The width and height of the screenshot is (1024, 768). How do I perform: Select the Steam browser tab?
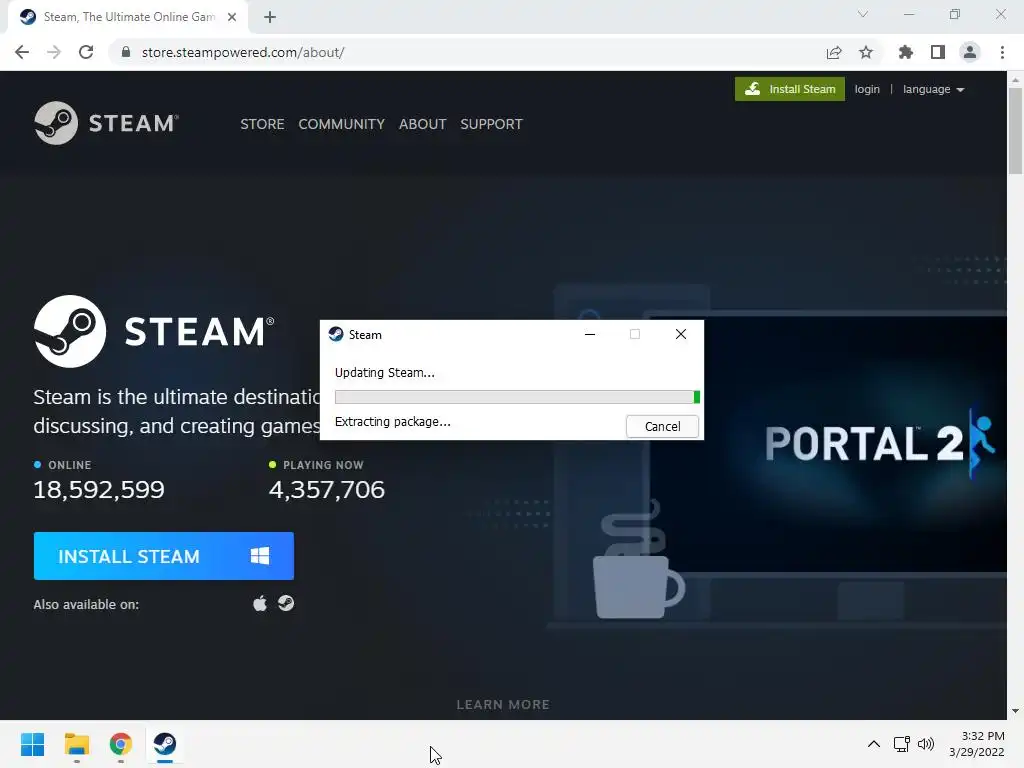click(128, 17)
